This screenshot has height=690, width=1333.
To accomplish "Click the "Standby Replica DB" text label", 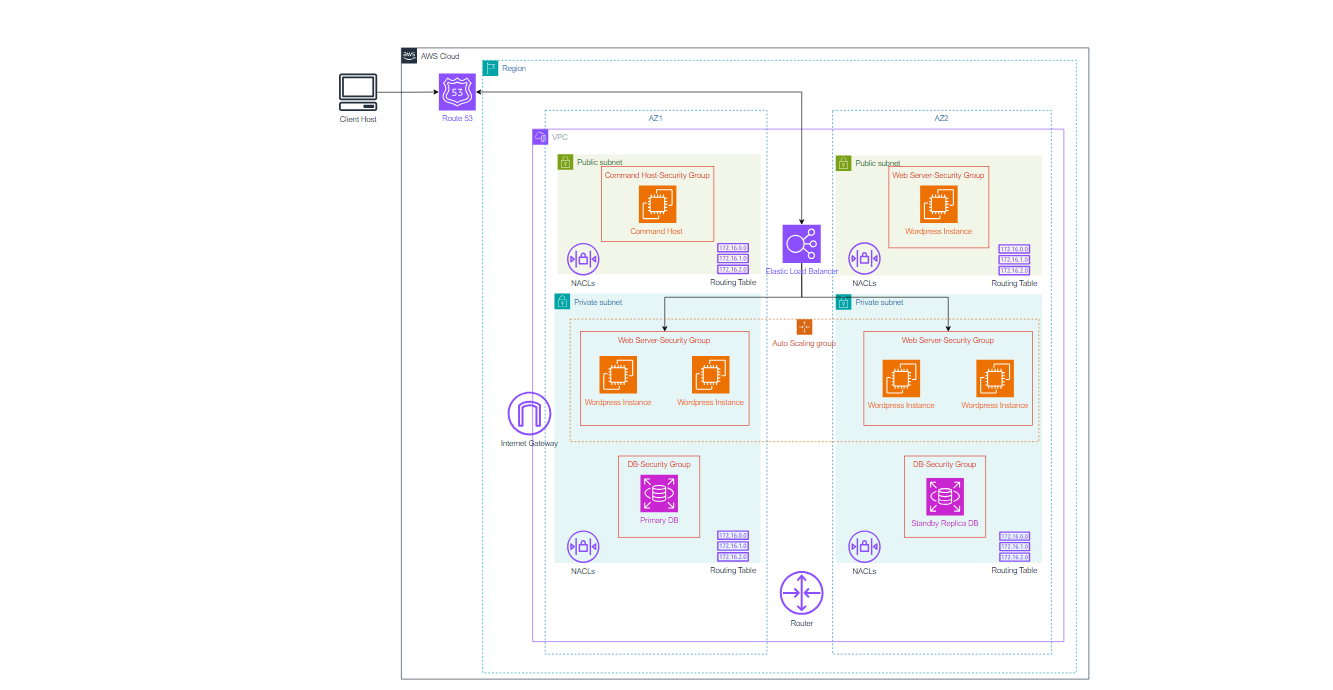I will [945, 523].
